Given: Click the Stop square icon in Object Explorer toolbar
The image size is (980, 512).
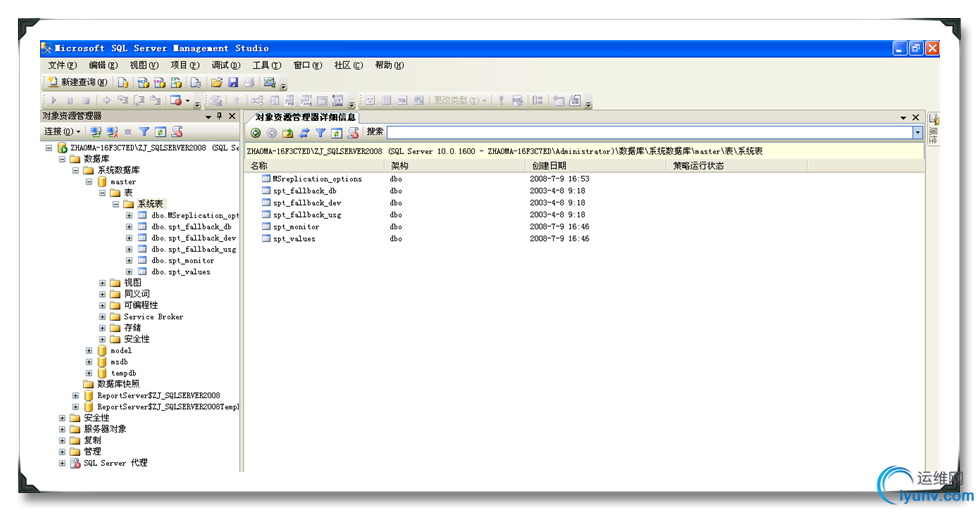Looking at the screenshot, I should pyautogui.click(x=128, y=132).
